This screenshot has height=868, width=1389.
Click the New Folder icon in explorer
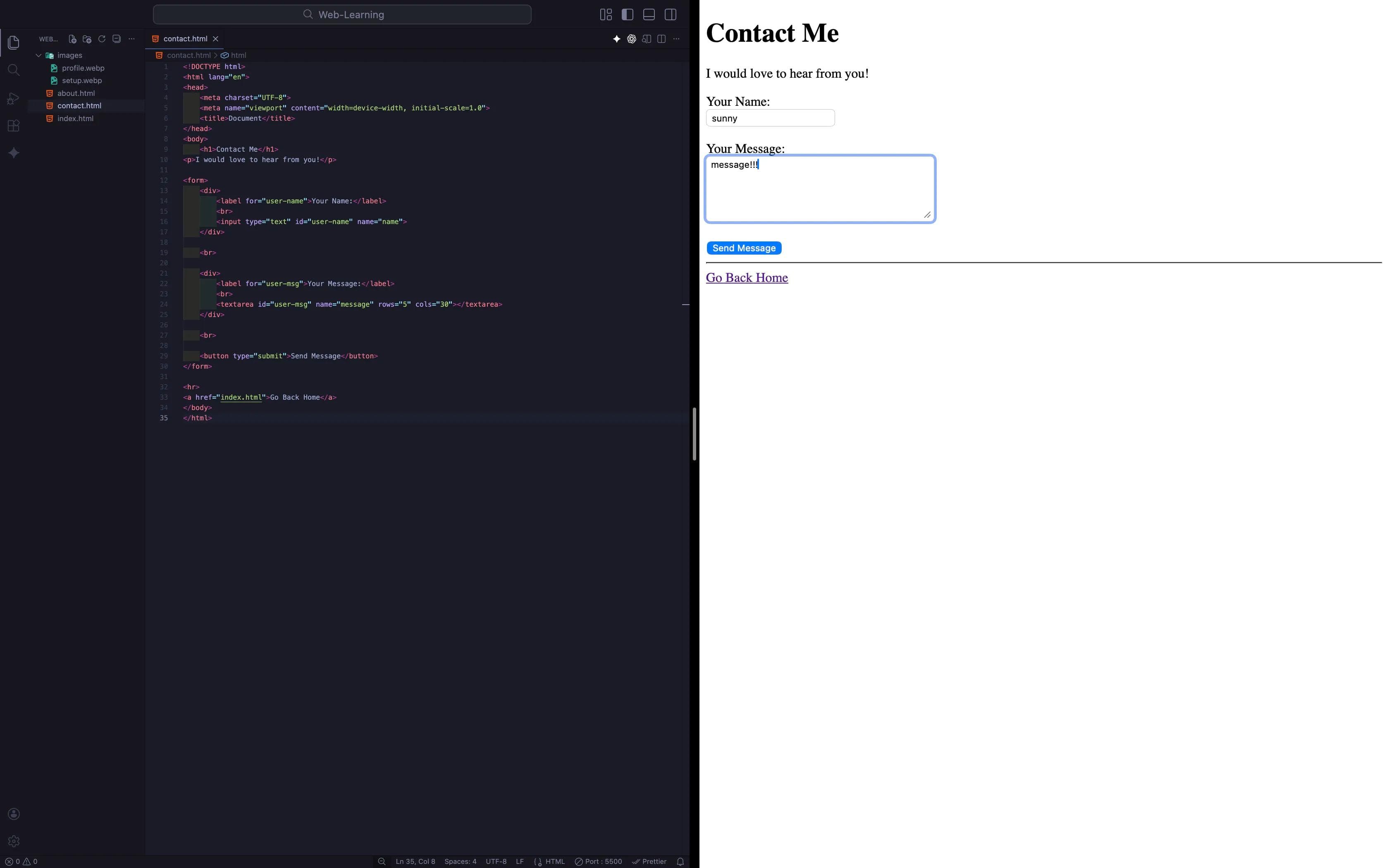click(87, 39)
